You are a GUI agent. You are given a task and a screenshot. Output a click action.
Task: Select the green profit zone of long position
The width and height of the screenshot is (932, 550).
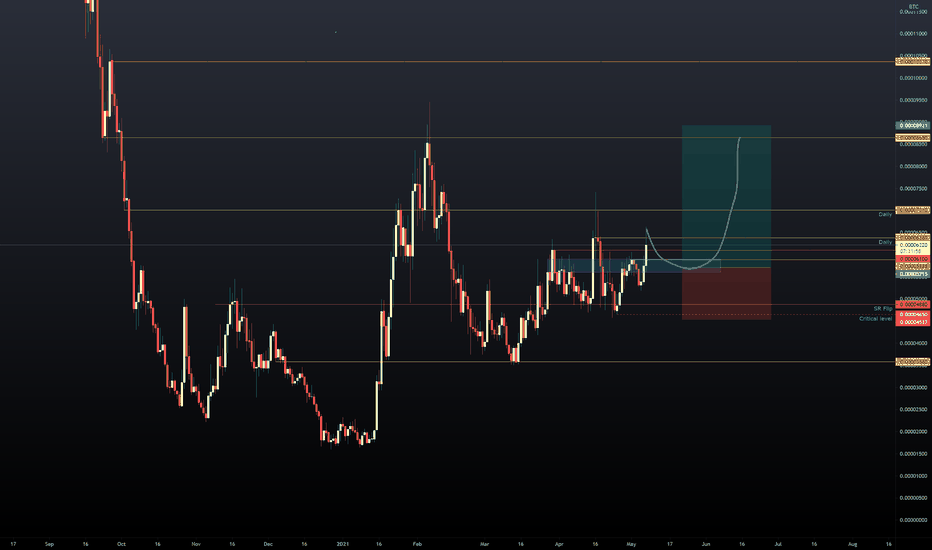(726, 196)
